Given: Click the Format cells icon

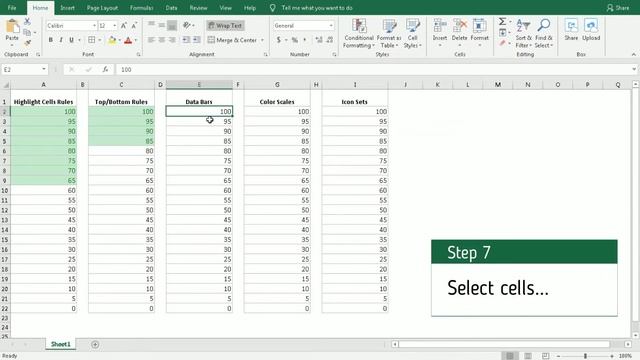Looking at the screenshot, I should (x=480, y=25).
